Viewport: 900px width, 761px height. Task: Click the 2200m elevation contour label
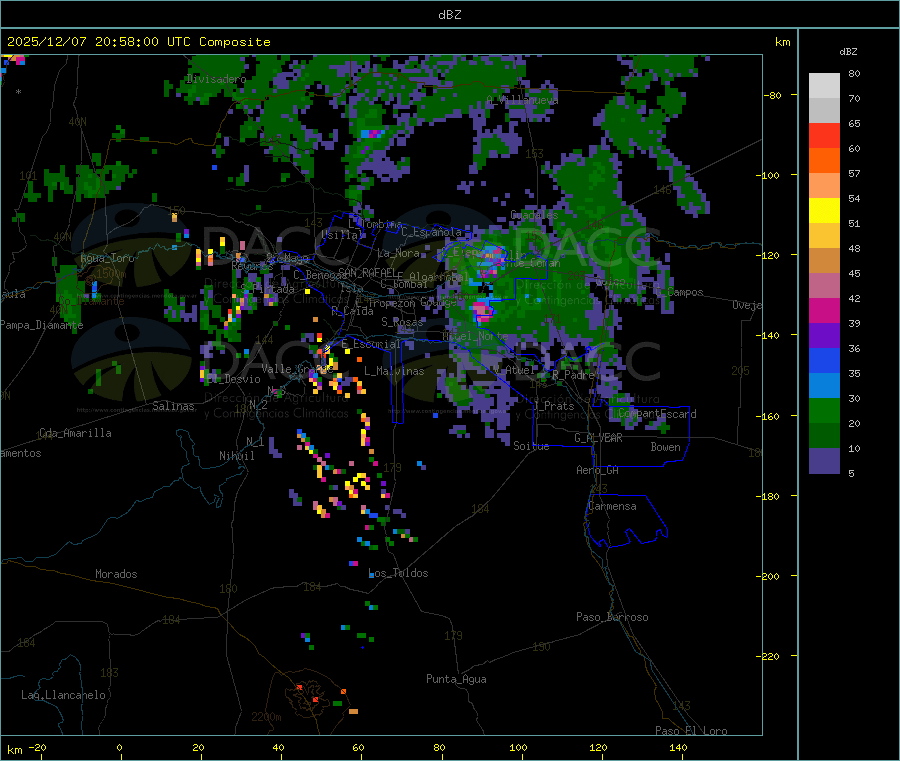click(266, 717)
